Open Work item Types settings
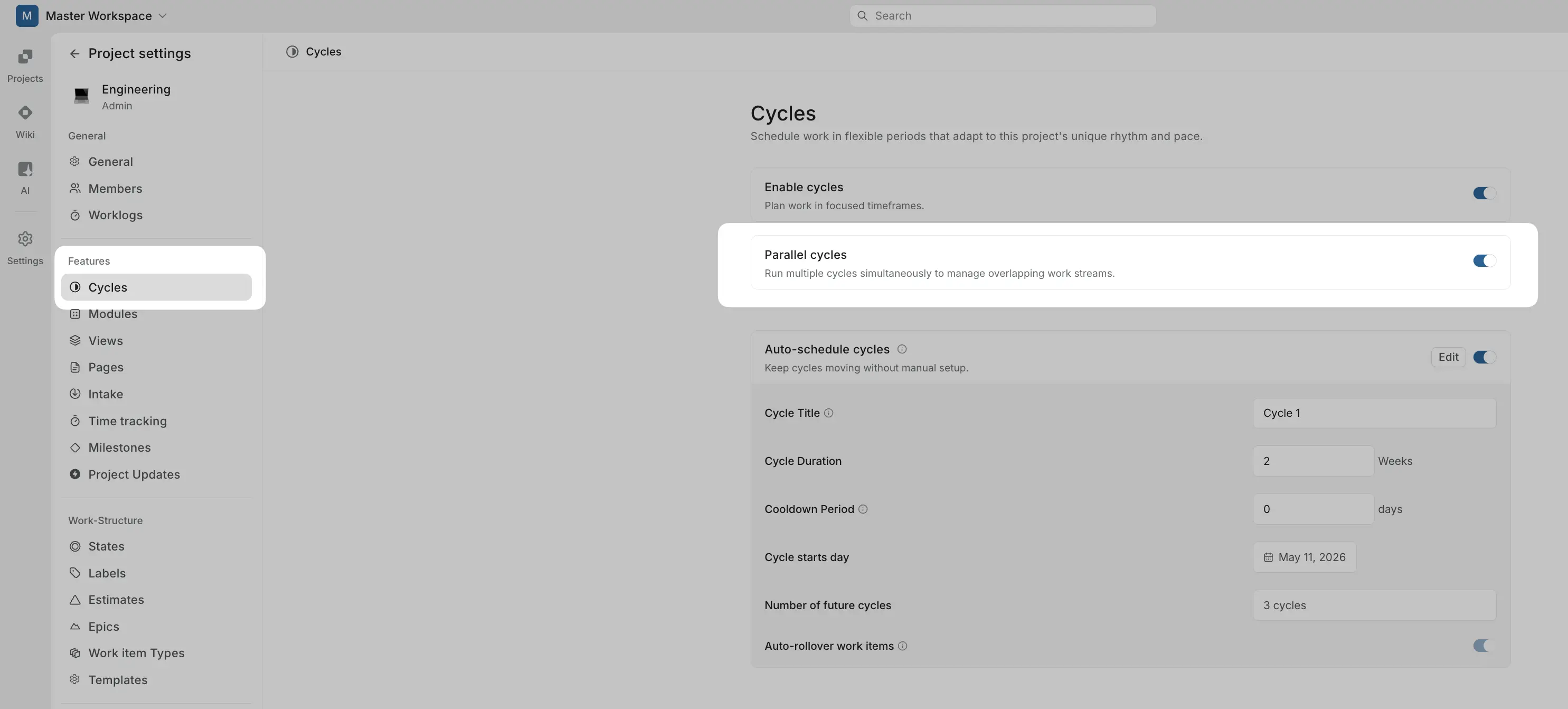The height and width of the screenshot is (709, 1568). [x=136, y=653]
